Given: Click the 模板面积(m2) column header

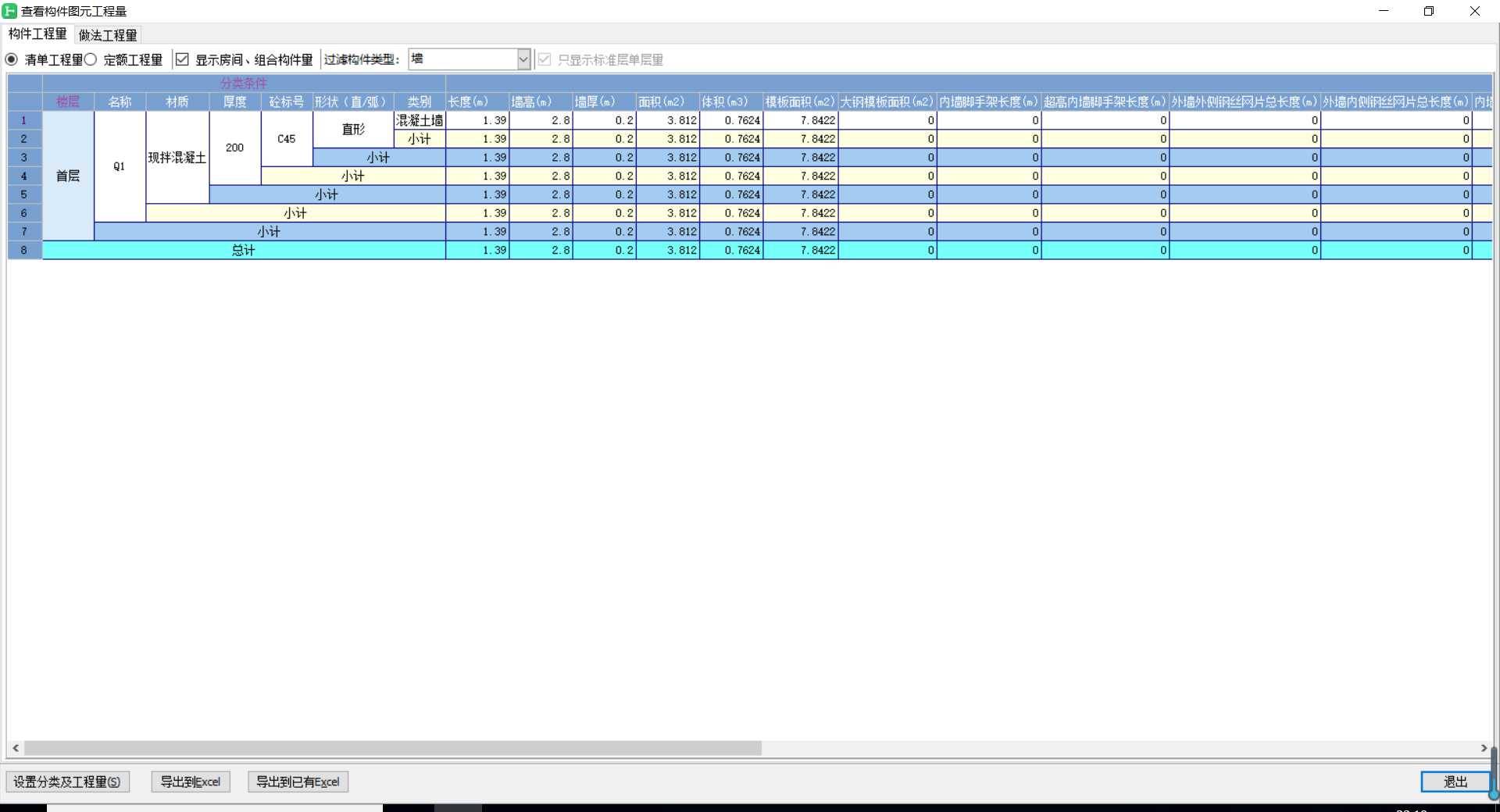Looking at the screenshot, I should 800,101.
